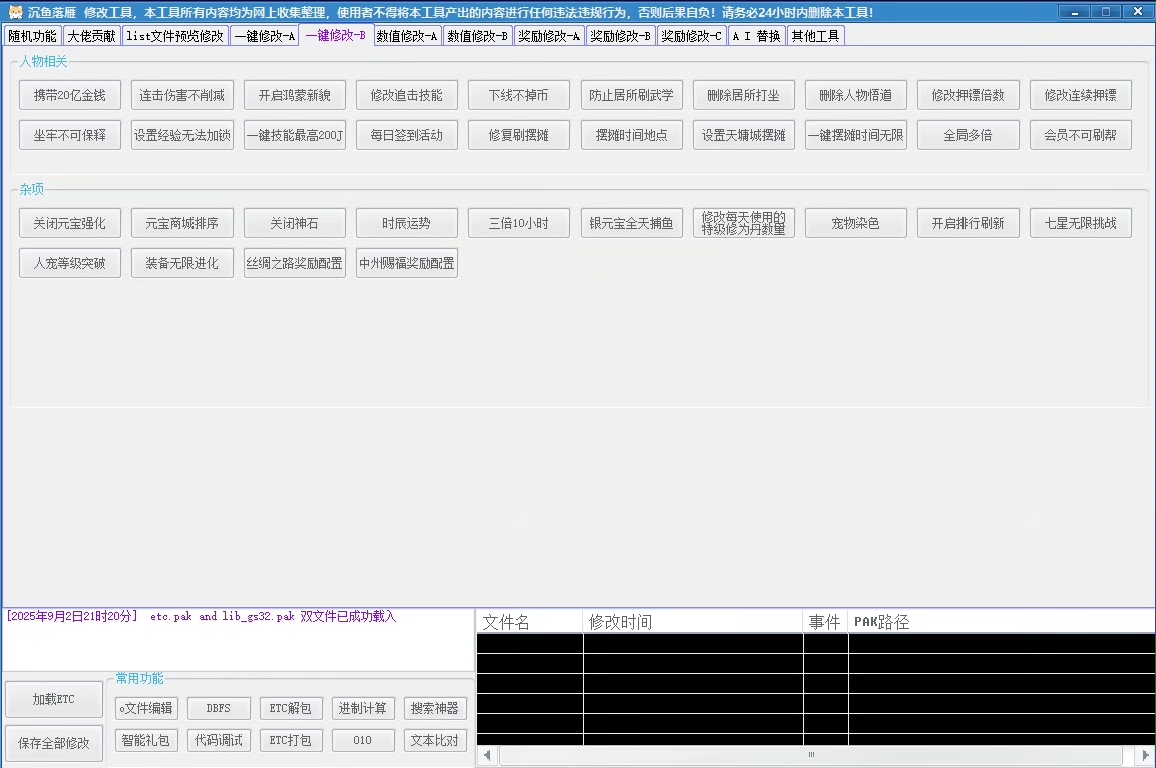Click the 元宝商城排序 button
1156x768 pixels.
(182, 223)
